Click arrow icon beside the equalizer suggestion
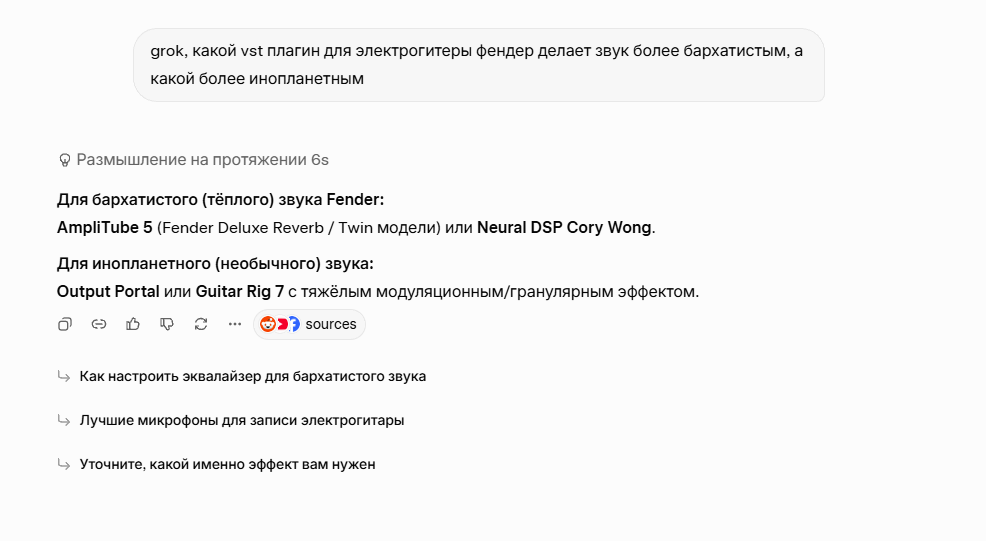986x541 pixels. click(x=64, y=376)
